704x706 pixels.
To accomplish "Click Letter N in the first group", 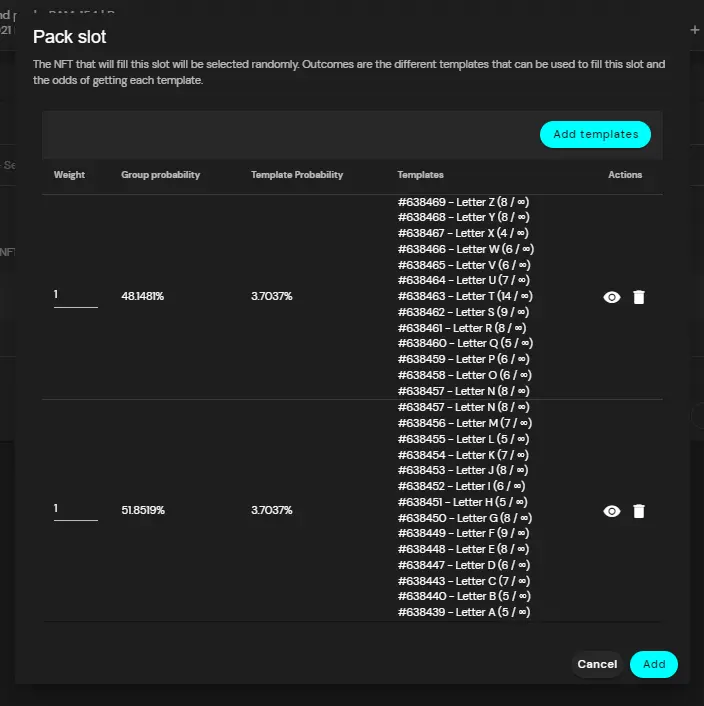I will (x=464, y=391).
